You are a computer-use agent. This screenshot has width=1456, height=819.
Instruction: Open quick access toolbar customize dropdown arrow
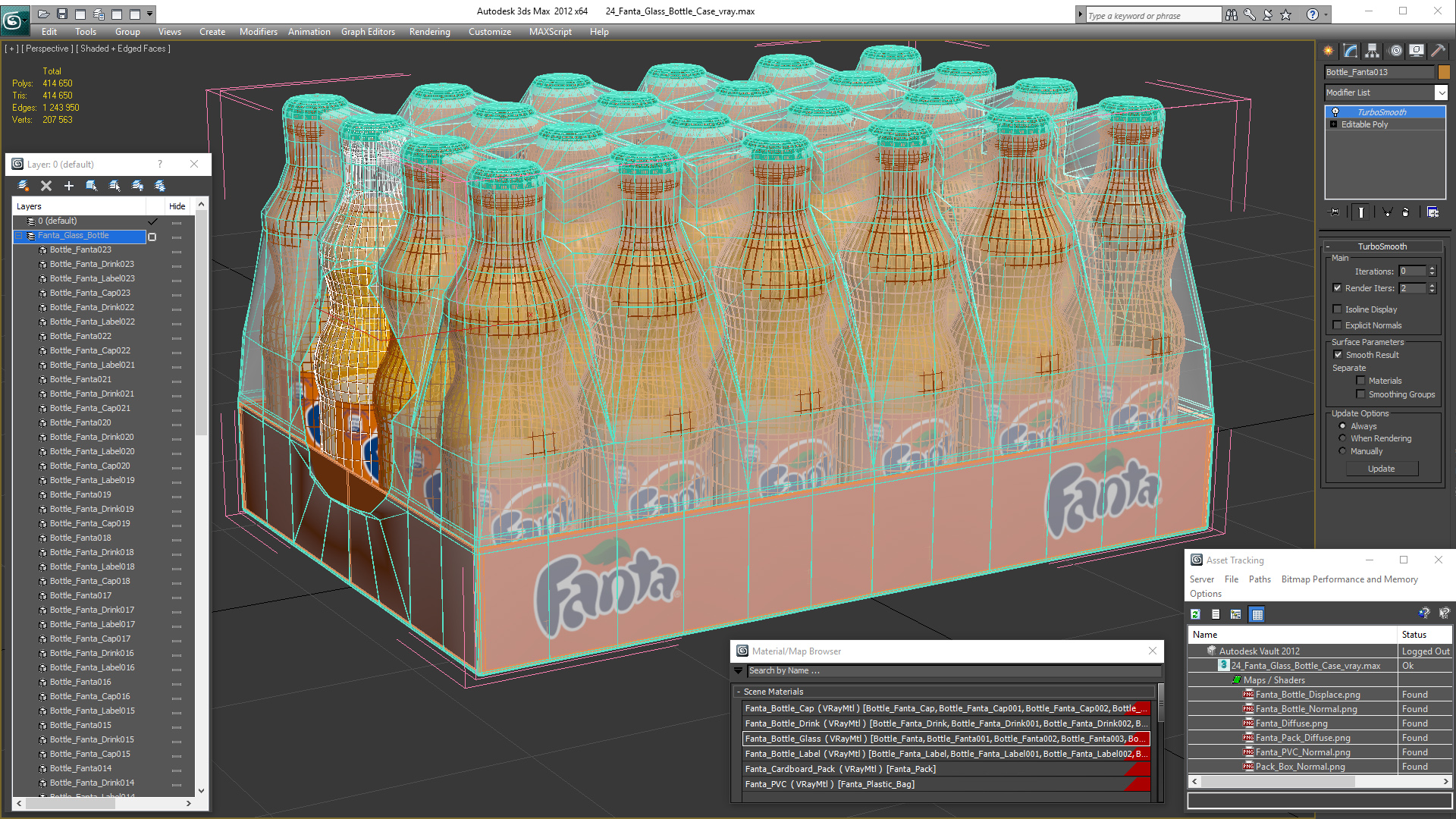(x=150, y=14)
